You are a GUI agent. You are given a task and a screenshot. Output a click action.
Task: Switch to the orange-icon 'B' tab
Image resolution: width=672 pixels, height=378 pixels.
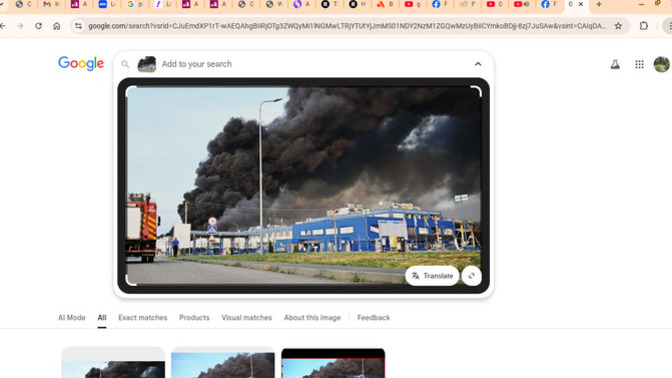pyautogui.click(x=385, y=4)
